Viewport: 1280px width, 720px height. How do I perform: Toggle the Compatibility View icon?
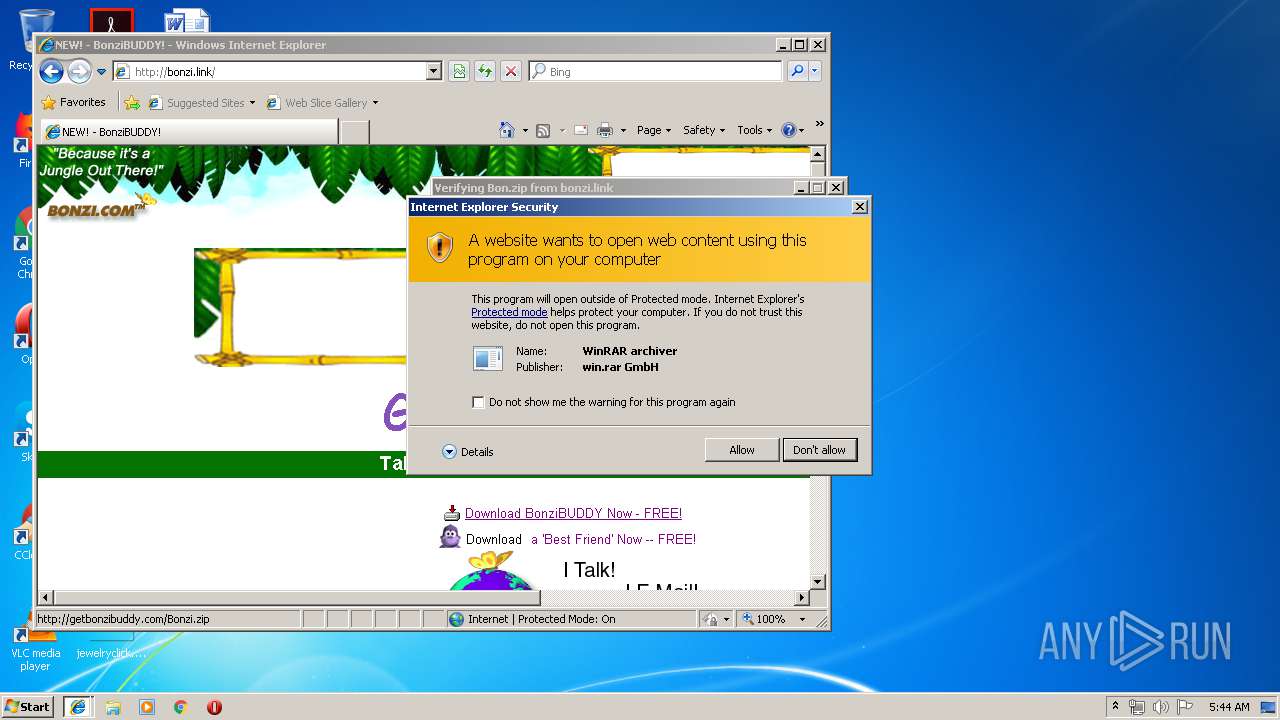pyautogui.click(x=459, y=71)
